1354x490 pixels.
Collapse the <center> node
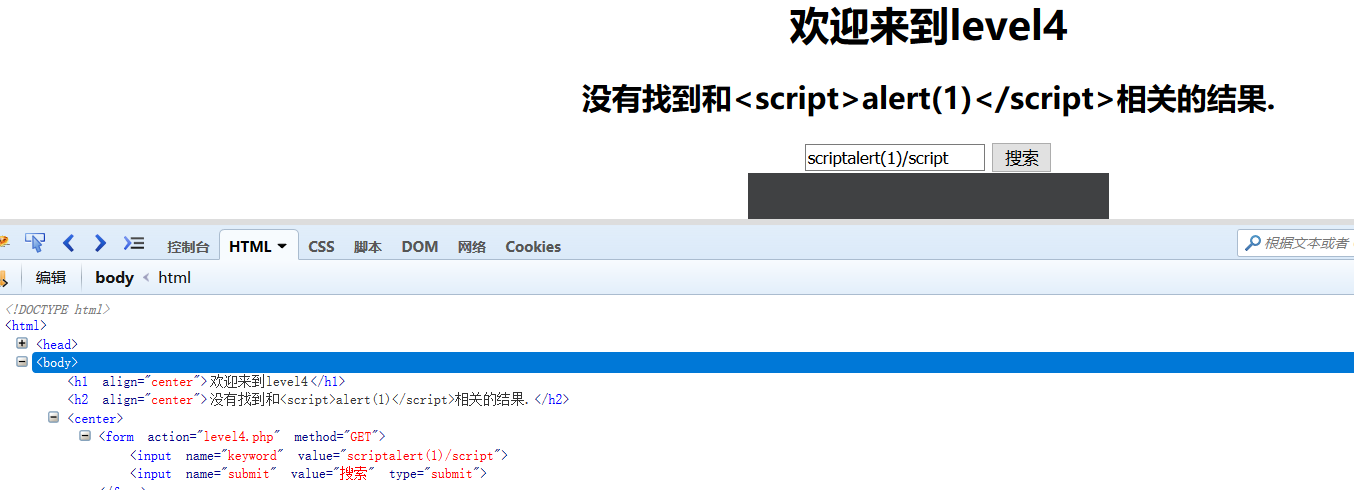54,418
